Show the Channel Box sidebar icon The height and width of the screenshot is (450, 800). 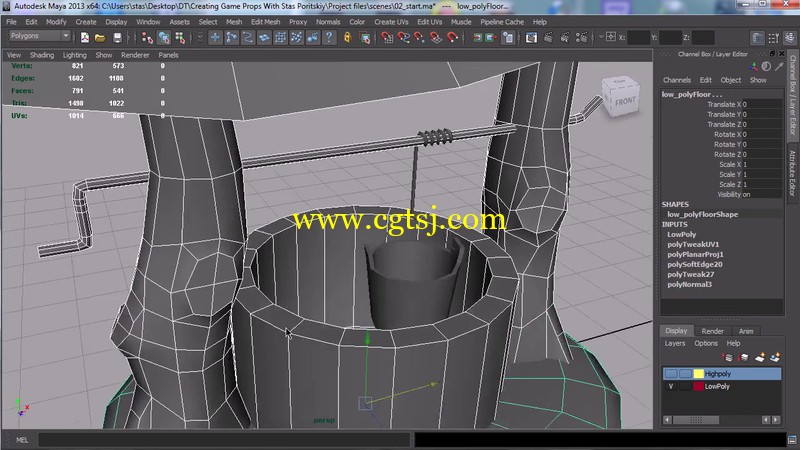(x=790, y=38)
